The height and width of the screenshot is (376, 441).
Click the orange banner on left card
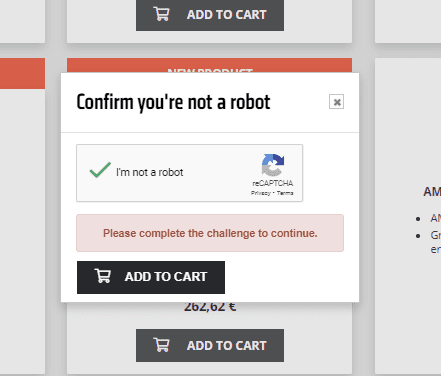pos(22,74)
